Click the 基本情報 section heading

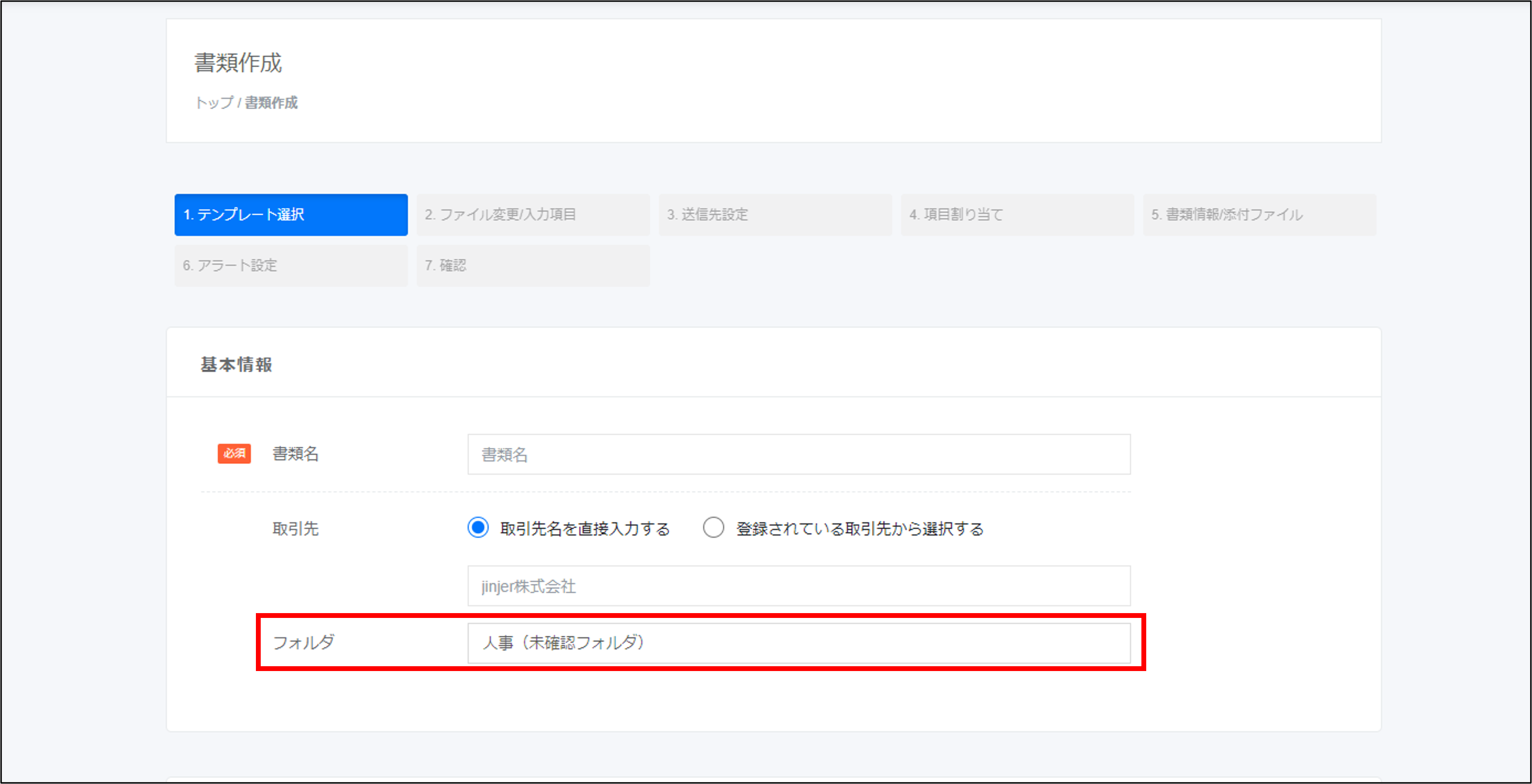click(236, 364)
